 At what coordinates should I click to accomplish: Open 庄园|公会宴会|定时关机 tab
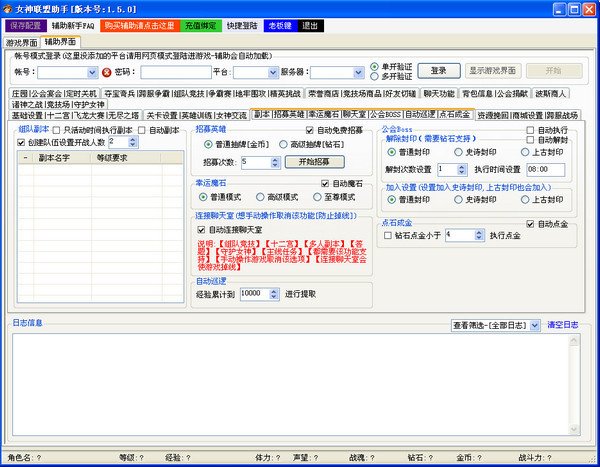(x=54, y=93)
